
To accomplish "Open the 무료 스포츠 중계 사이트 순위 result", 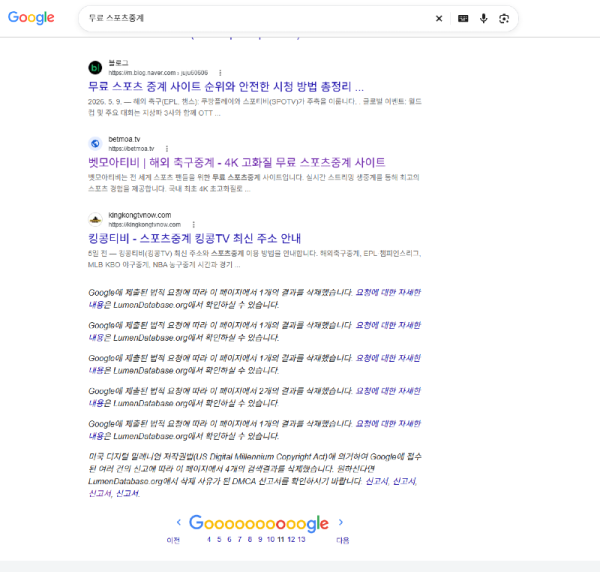I will click(226, 86).
